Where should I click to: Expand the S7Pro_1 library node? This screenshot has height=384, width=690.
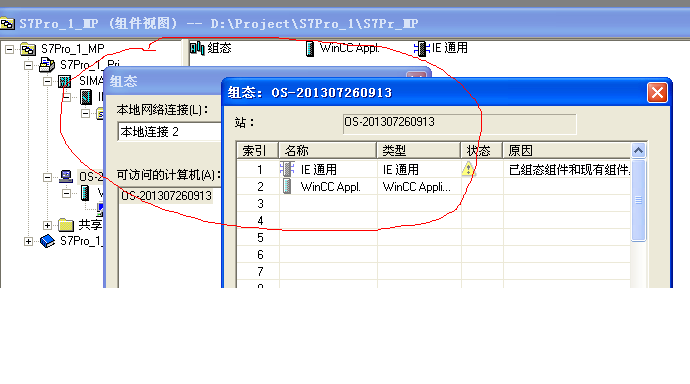coord(28,241)
